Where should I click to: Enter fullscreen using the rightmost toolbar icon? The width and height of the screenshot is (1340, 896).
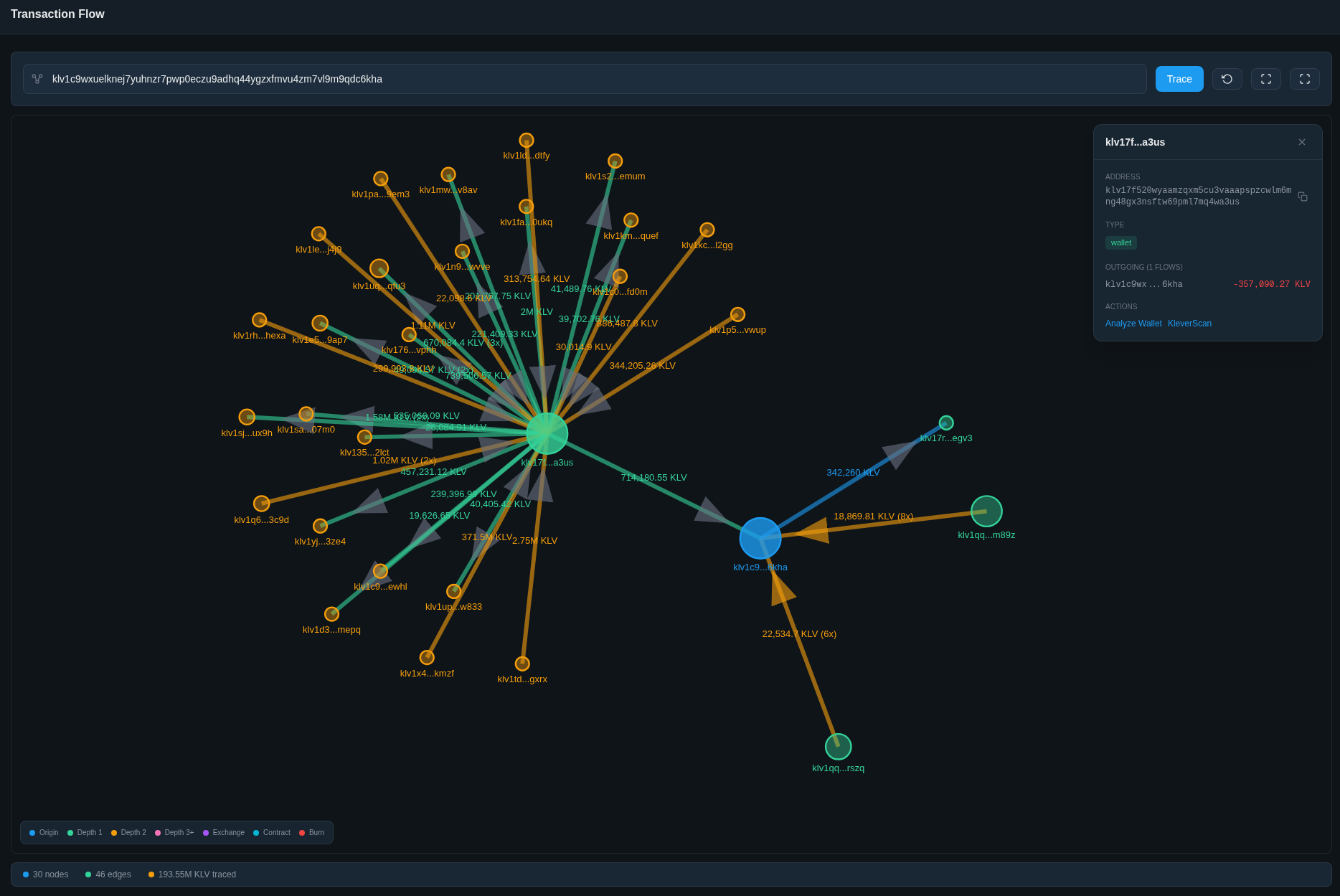click(1304, 79)
